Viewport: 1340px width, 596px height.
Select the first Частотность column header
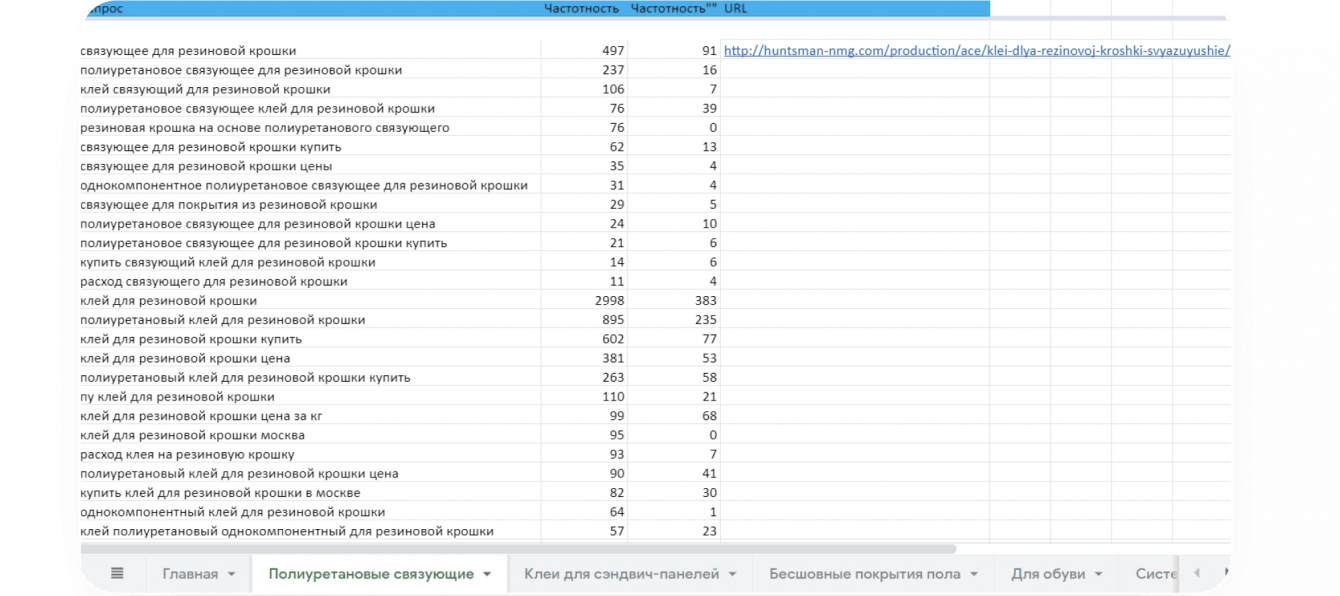click(580, 9)
